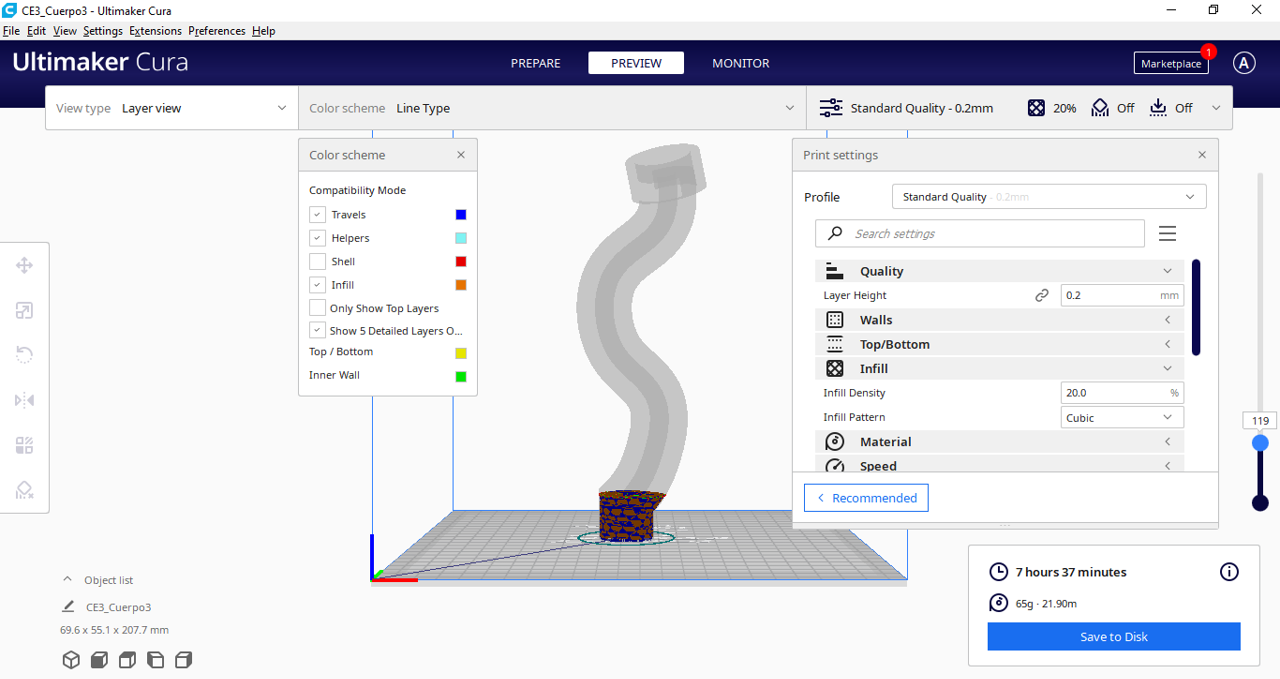This screenshot has width=1280, height=679.
Task: Click the Infill Density value field
Action: pos(1122,393)
